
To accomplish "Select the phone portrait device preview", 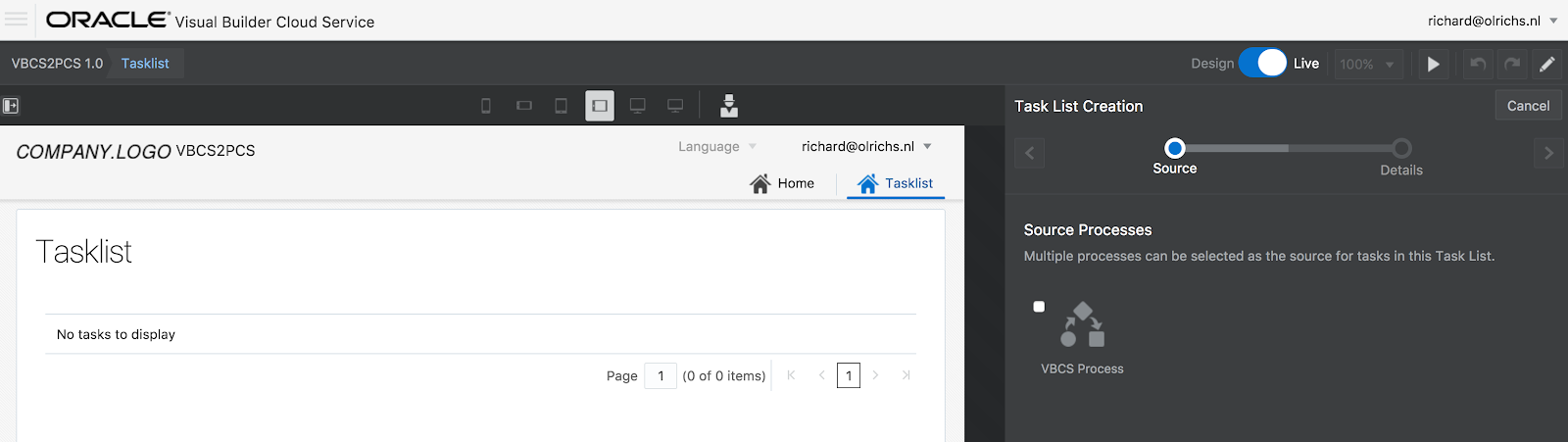I will [x=486, y=106].
